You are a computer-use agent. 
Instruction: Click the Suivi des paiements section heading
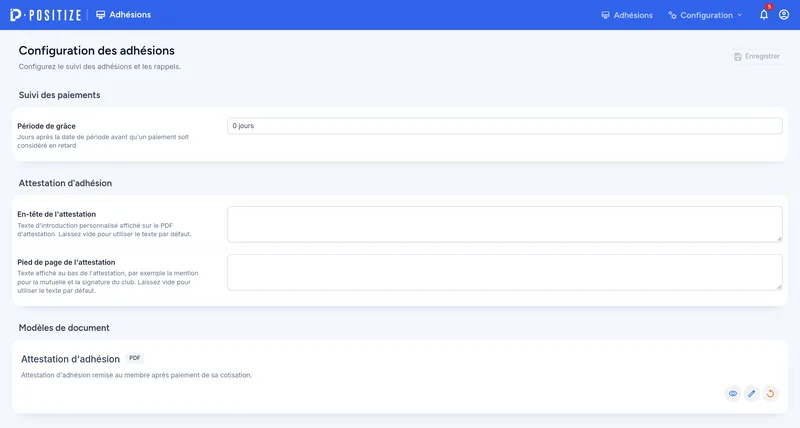coord(59,95)
